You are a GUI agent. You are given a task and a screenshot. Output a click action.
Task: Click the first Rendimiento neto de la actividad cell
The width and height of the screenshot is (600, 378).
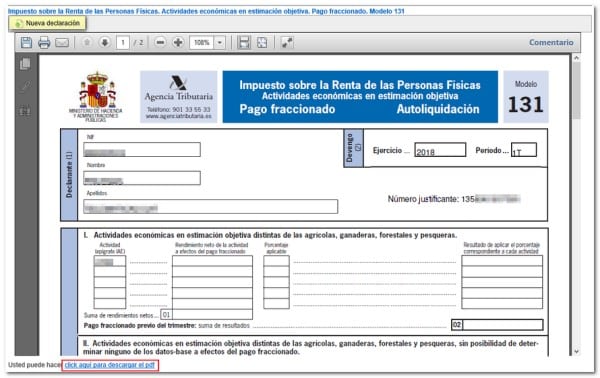(212, 261)
